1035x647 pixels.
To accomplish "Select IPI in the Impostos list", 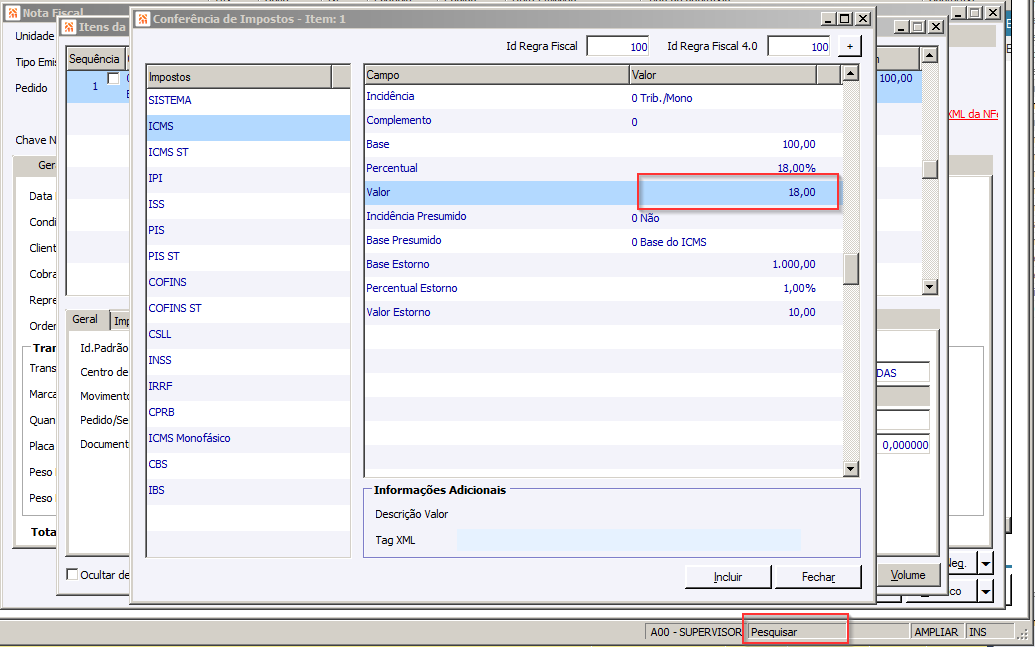I will [x=248, y=178].
